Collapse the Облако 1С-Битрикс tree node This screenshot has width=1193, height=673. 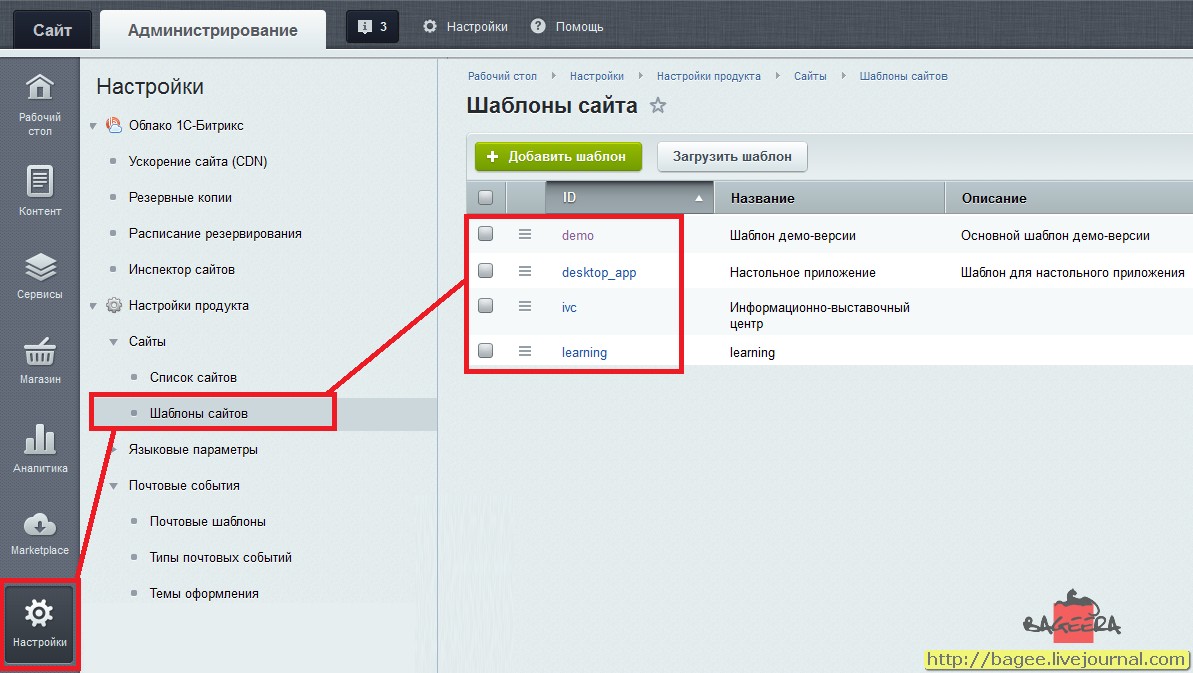93,126
